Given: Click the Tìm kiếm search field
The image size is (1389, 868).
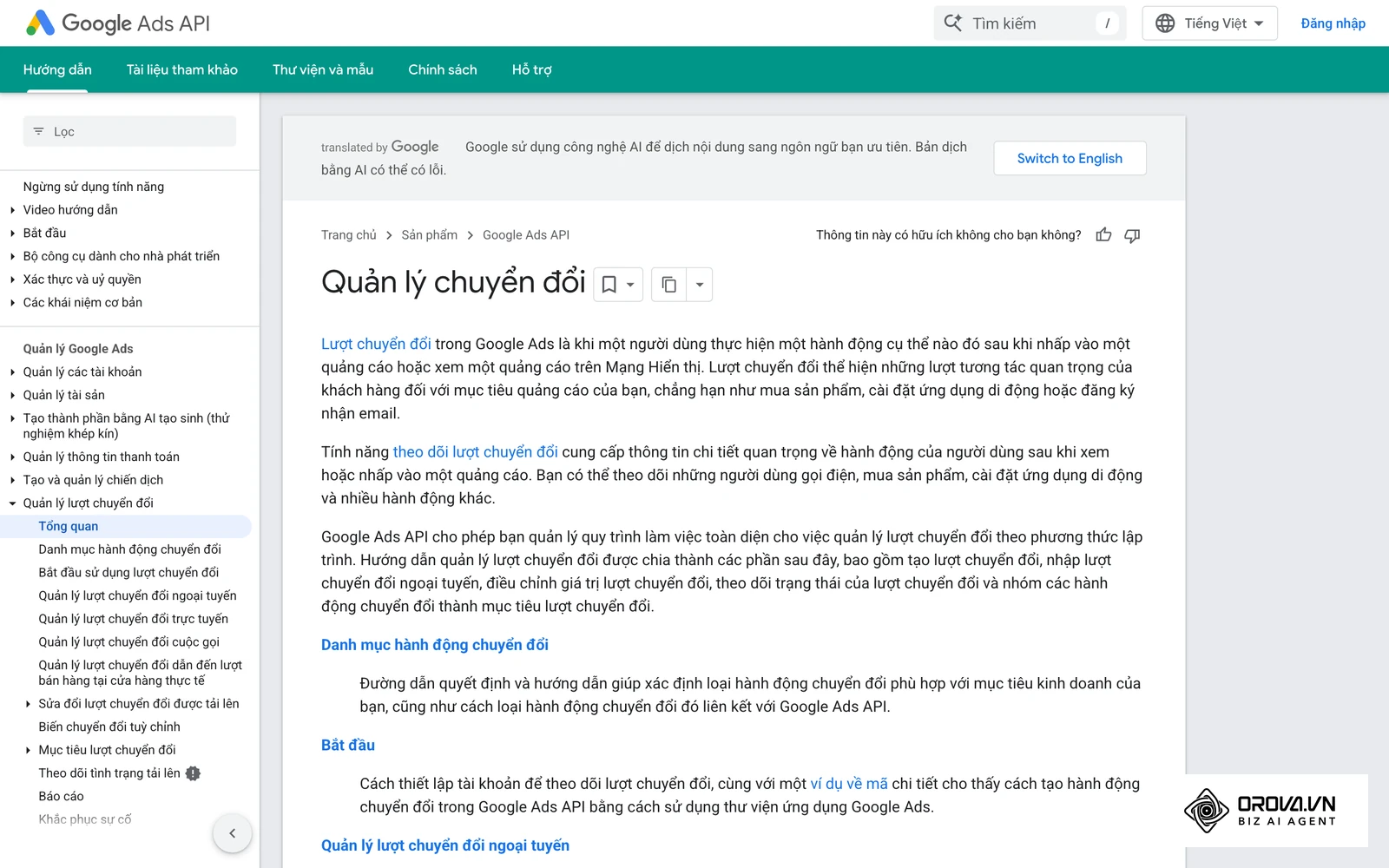Looking at the screenshot, I should coord(1030,23).
